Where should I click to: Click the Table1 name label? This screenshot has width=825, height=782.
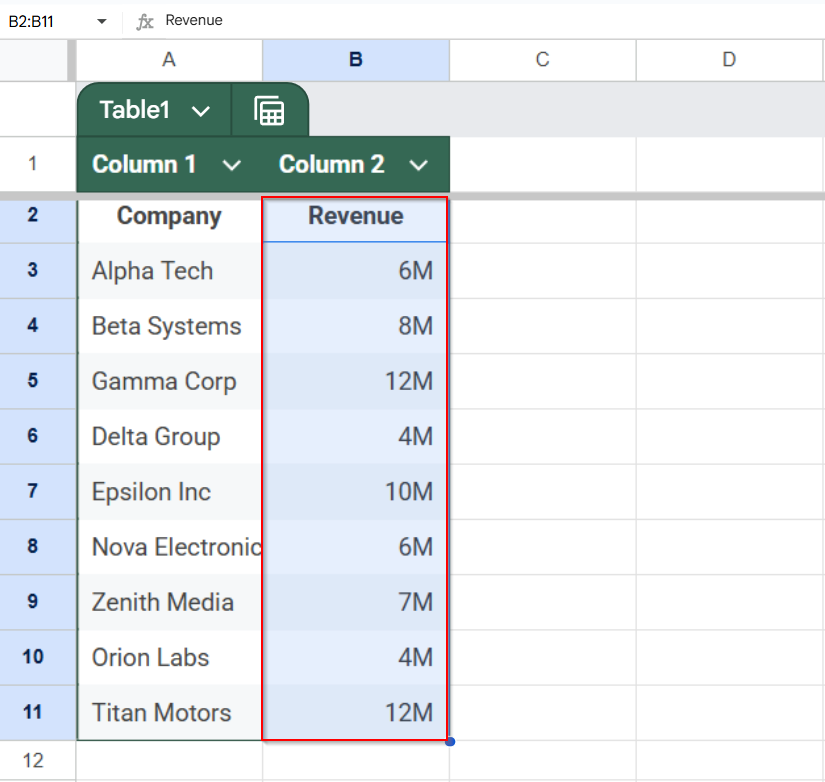135,110
